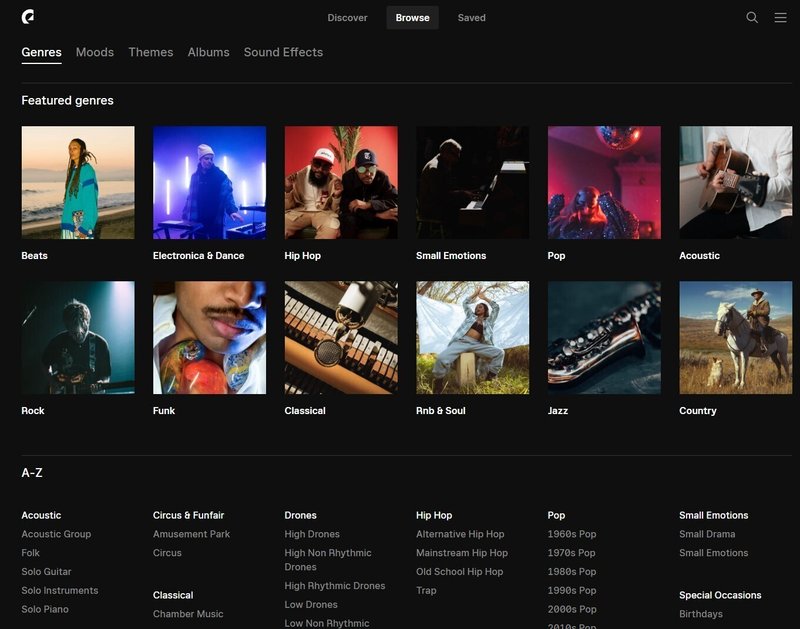Open the Beats genre thumbnail

click(x=78, y=183)
